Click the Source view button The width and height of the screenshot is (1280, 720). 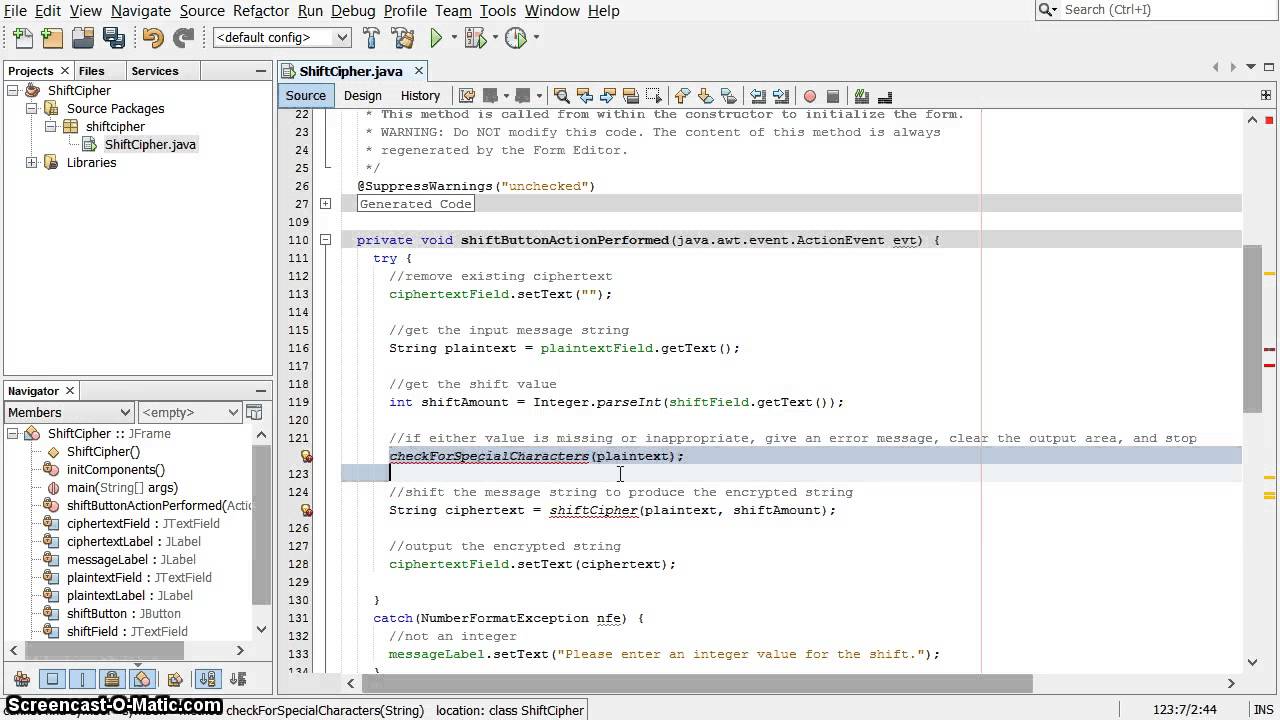click(x=305, y=95)
